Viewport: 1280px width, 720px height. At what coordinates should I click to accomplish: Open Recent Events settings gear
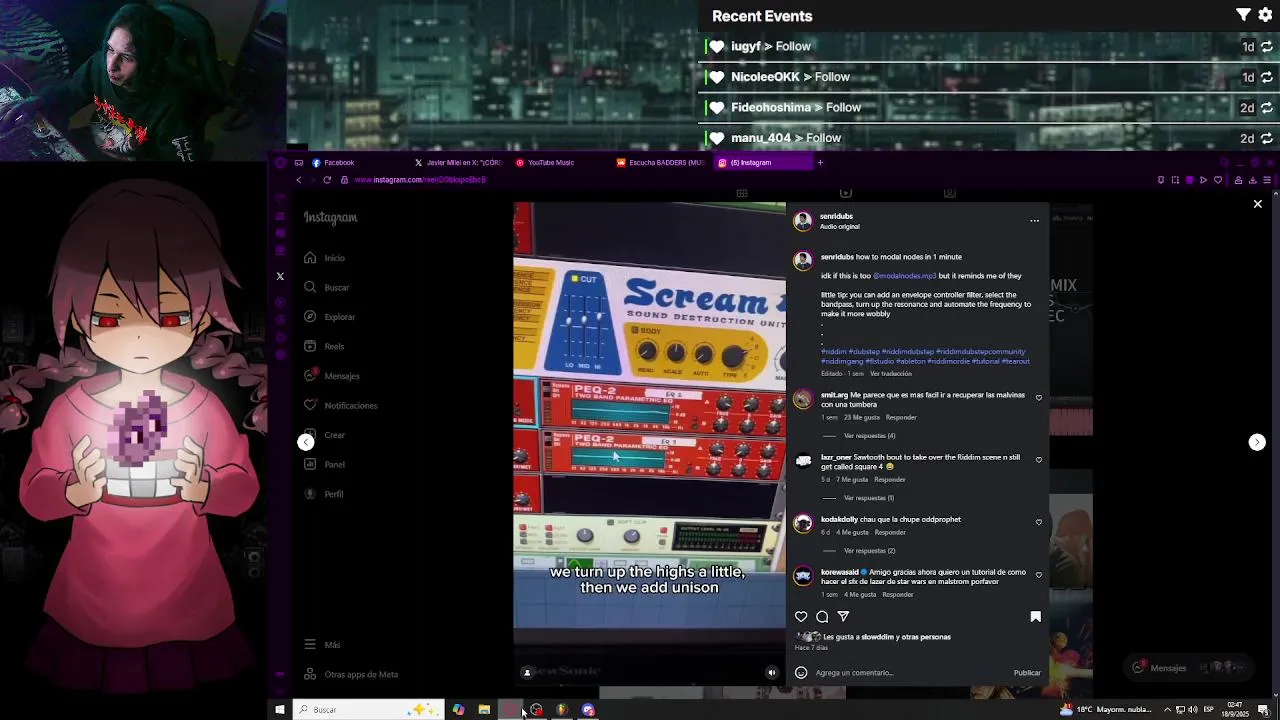1266,15
